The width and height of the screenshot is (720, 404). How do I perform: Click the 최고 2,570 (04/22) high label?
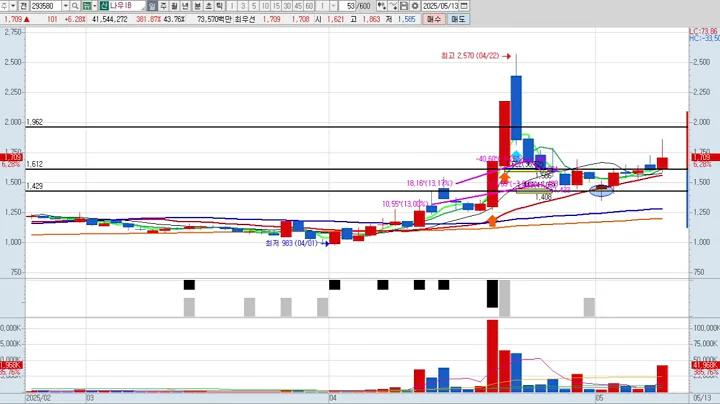pyautogui.click(x=470, y=56)
